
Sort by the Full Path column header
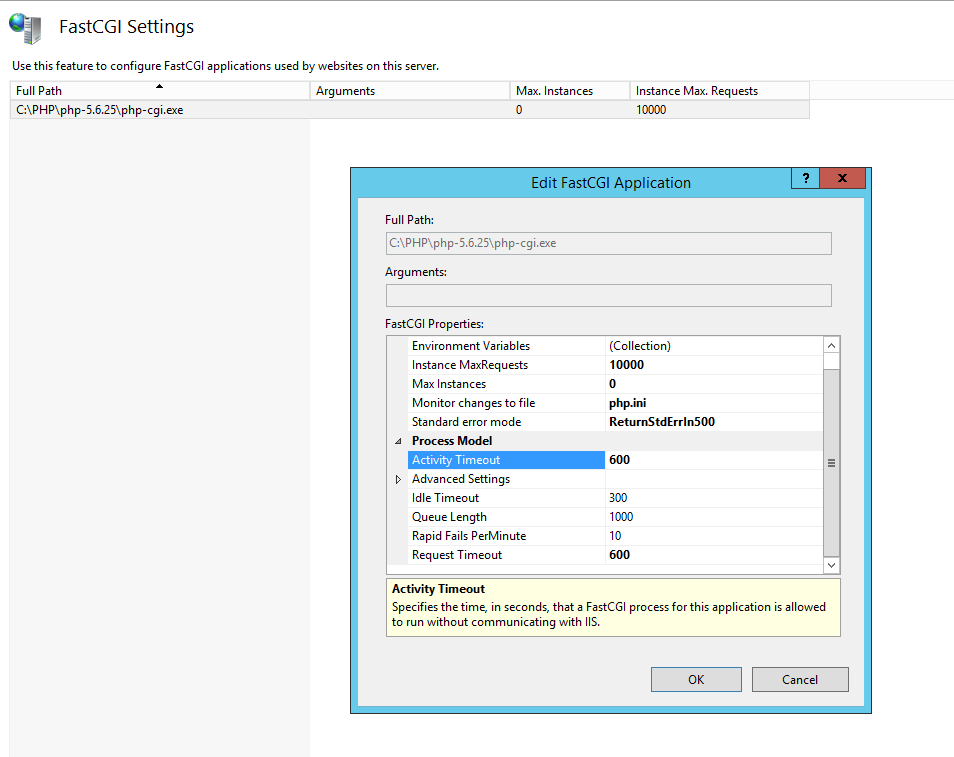(160, 91)
